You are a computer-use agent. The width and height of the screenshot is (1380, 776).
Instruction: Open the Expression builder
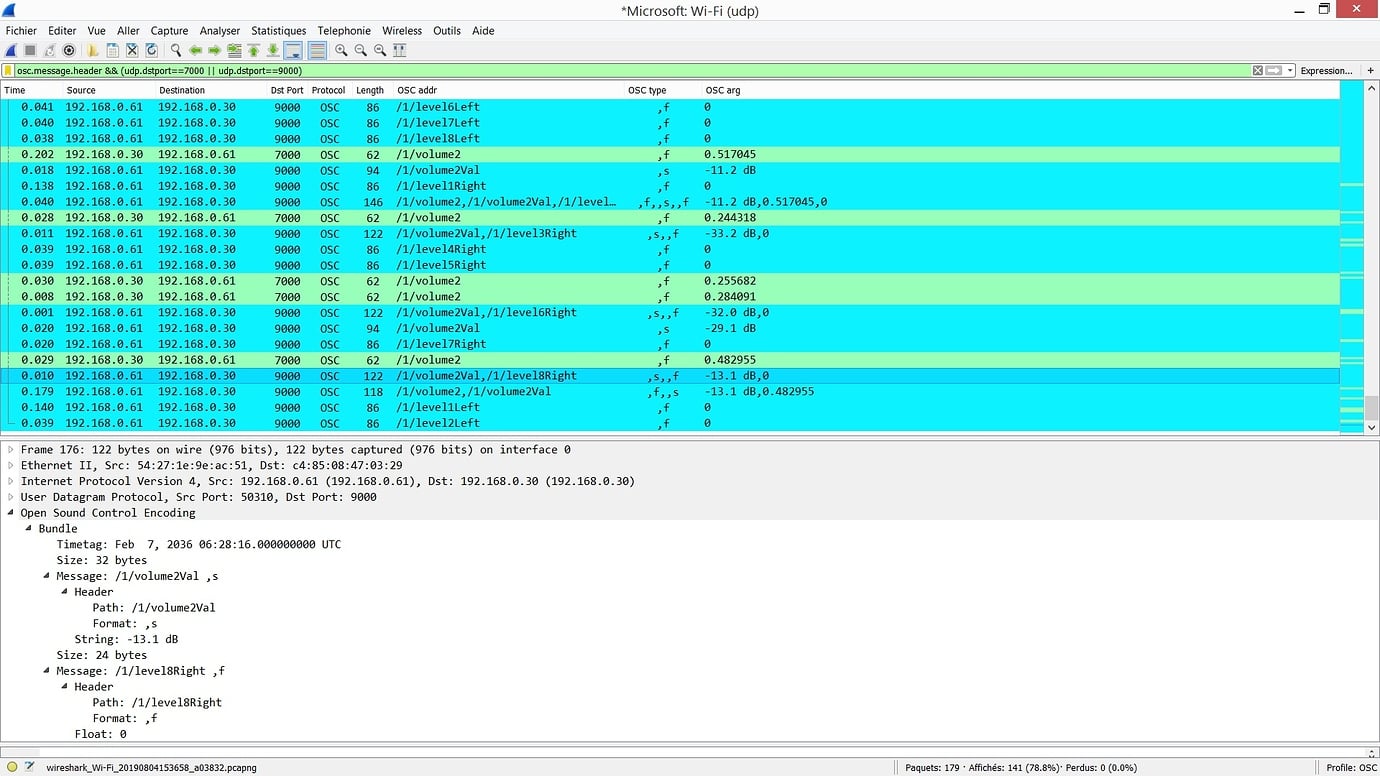point(1327,71)
